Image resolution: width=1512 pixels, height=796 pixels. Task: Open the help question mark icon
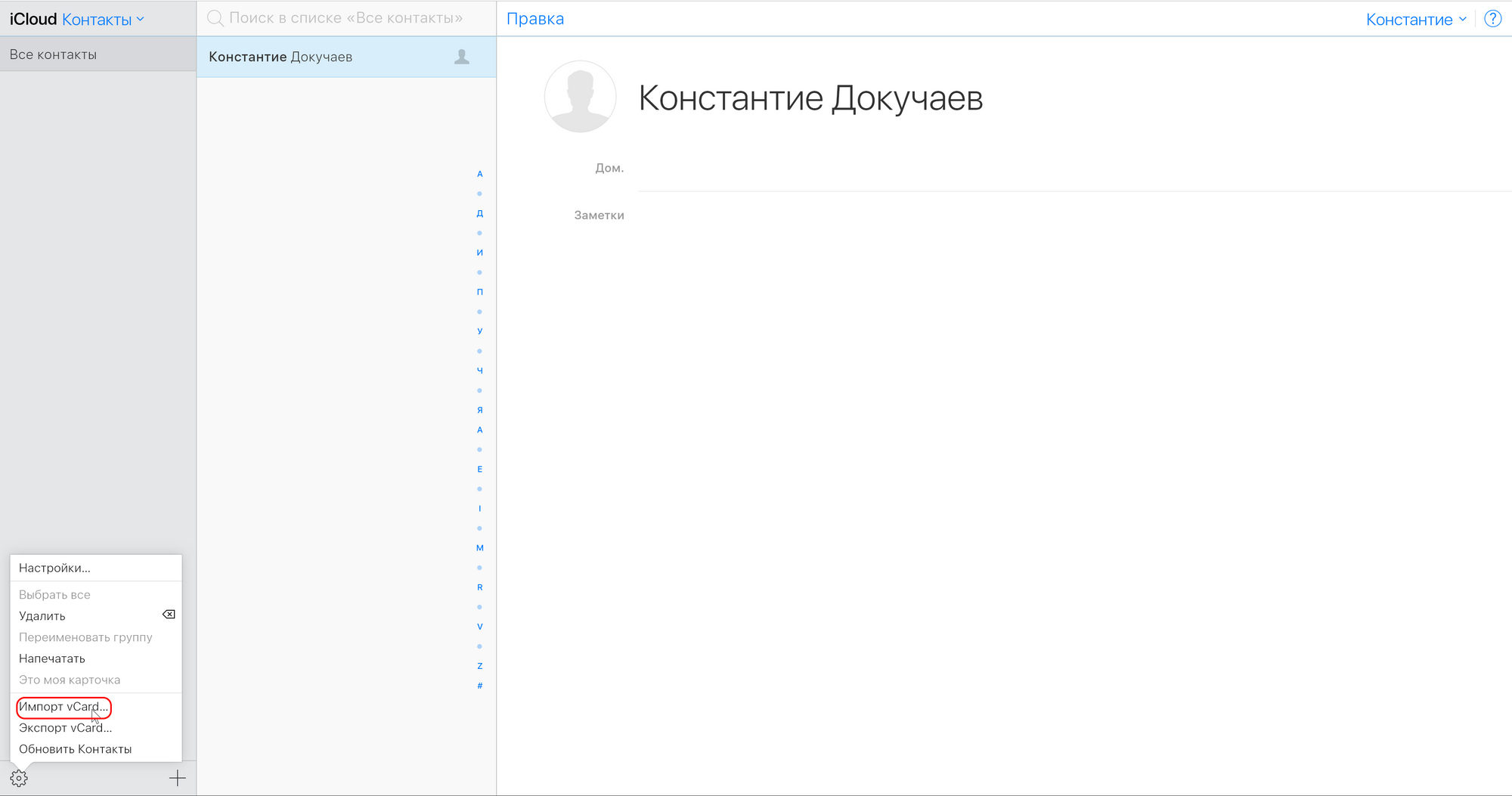click(1493, 19)
